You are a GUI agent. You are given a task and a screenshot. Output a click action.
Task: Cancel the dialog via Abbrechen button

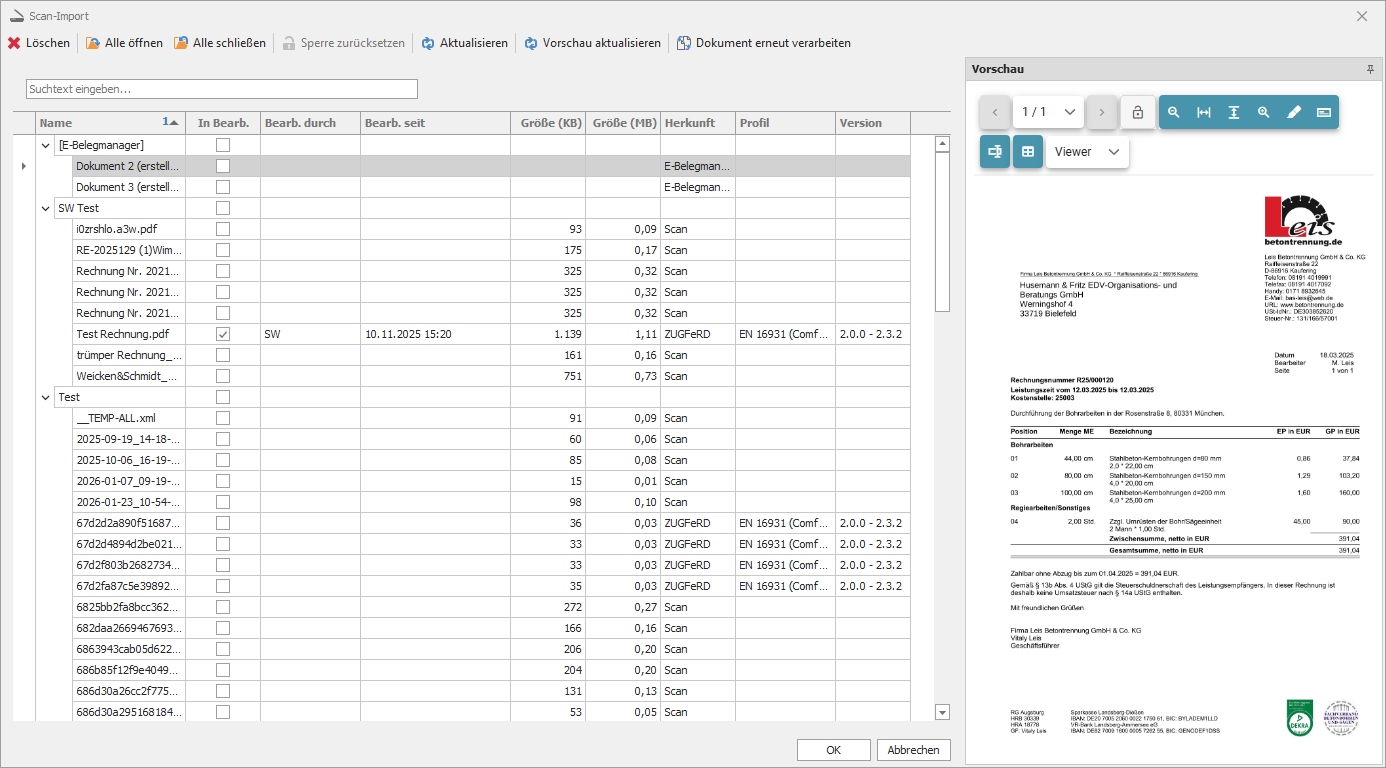913,749
